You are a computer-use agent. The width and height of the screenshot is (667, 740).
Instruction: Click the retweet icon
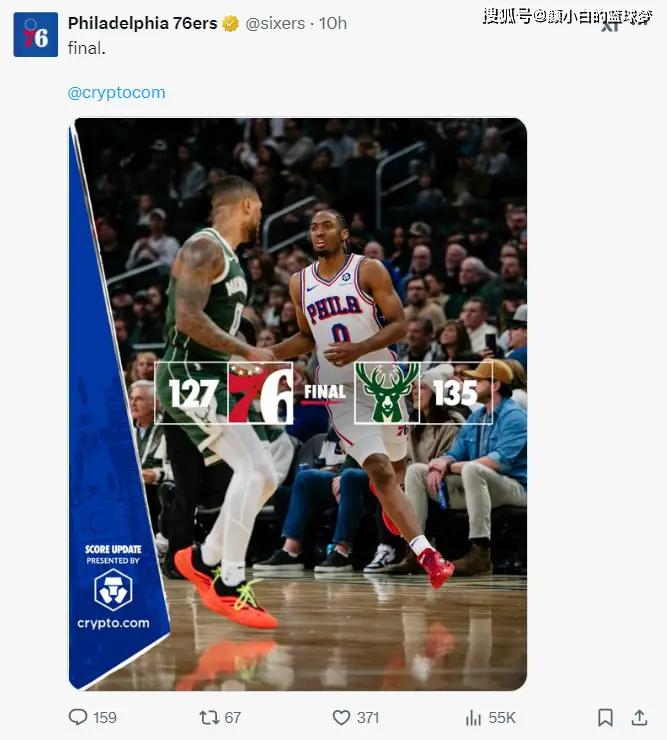(x=209, y=717)
